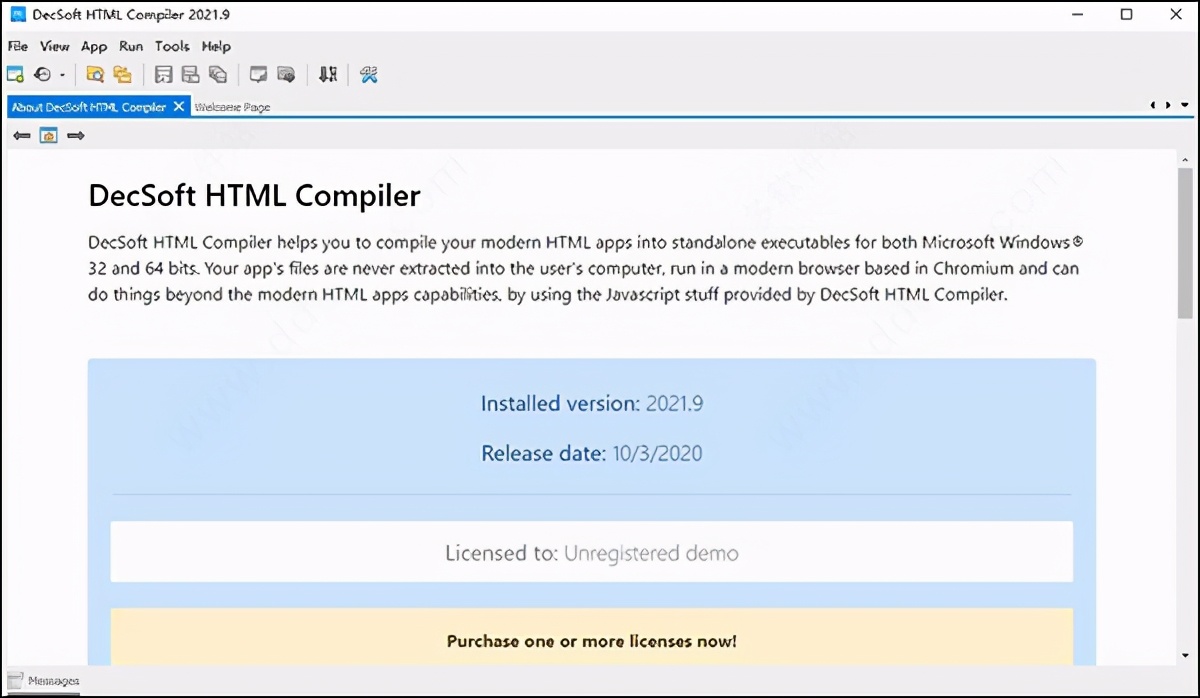This screenshot has width=1200, height=698.
Task: Open the File menu
Action: point(18,46)
